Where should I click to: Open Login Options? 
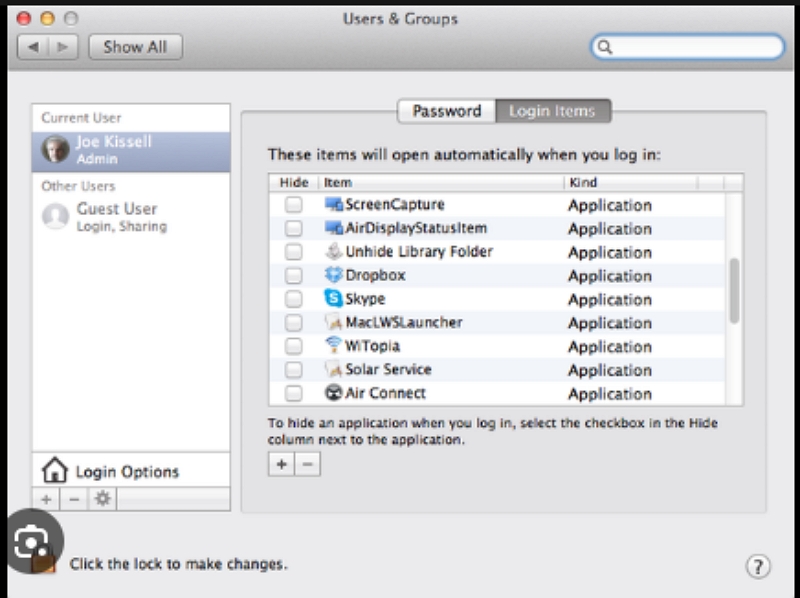click(x=131, y=470)
